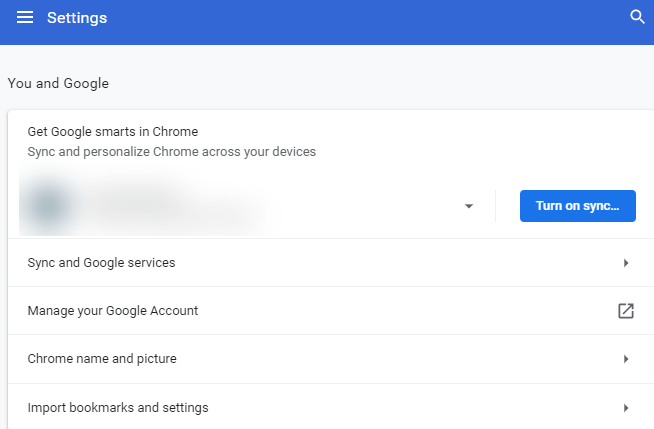
Task: Click the blurred profile avatar
Action: 48,205
